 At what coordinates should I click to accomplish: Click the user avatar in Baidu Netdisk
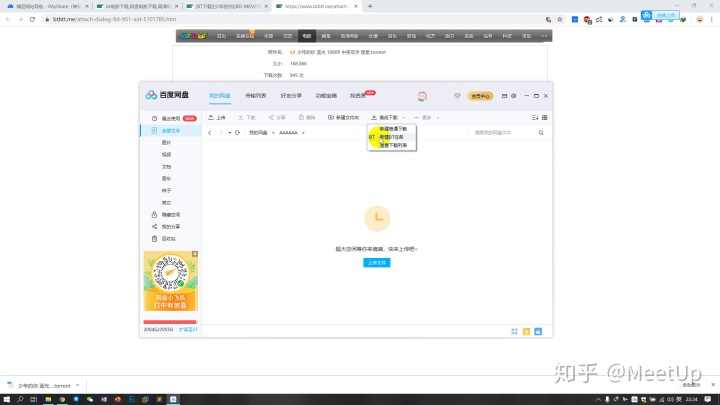pyautogui.click(x=422, y=96)
